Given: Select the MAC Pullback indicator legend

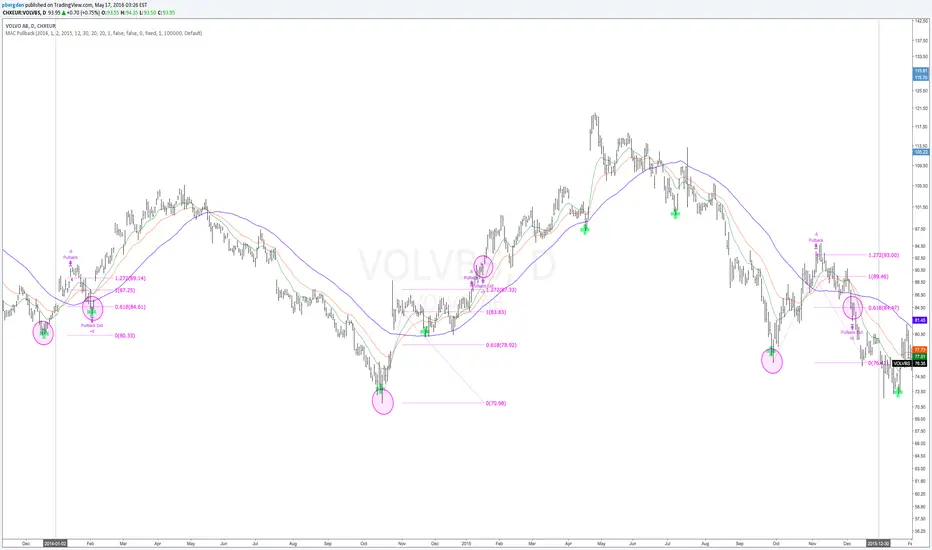Looking at the screenshot, I should (x=103, y=33).
